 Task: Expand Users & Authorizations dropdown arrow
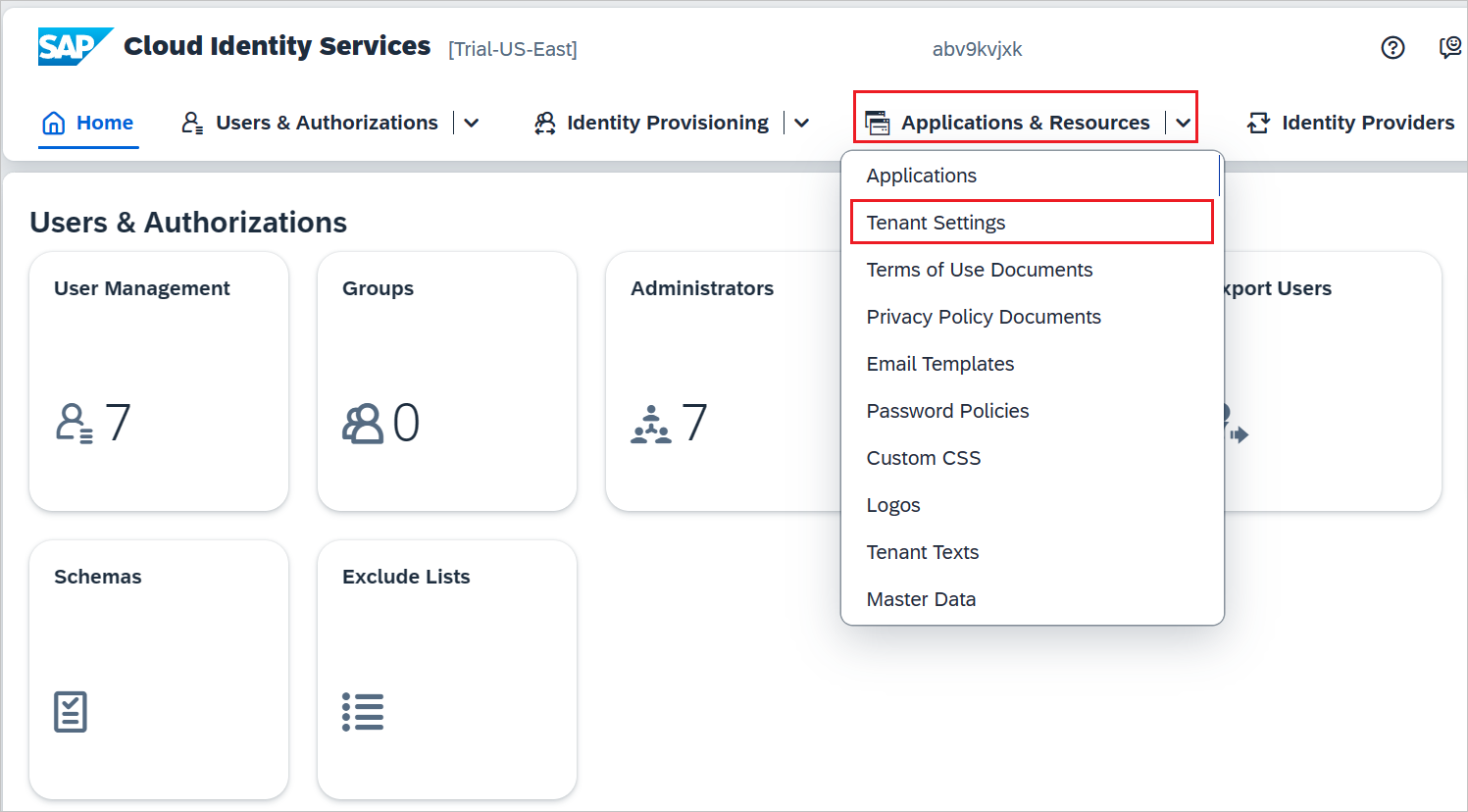[x=472, y=123]
